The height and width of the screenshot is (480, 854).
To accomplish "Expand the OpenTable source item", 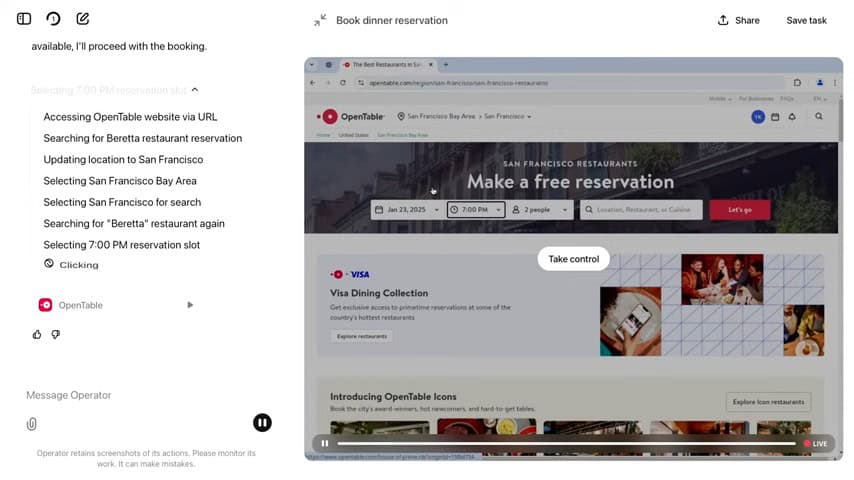I will (x=190, y=305).
